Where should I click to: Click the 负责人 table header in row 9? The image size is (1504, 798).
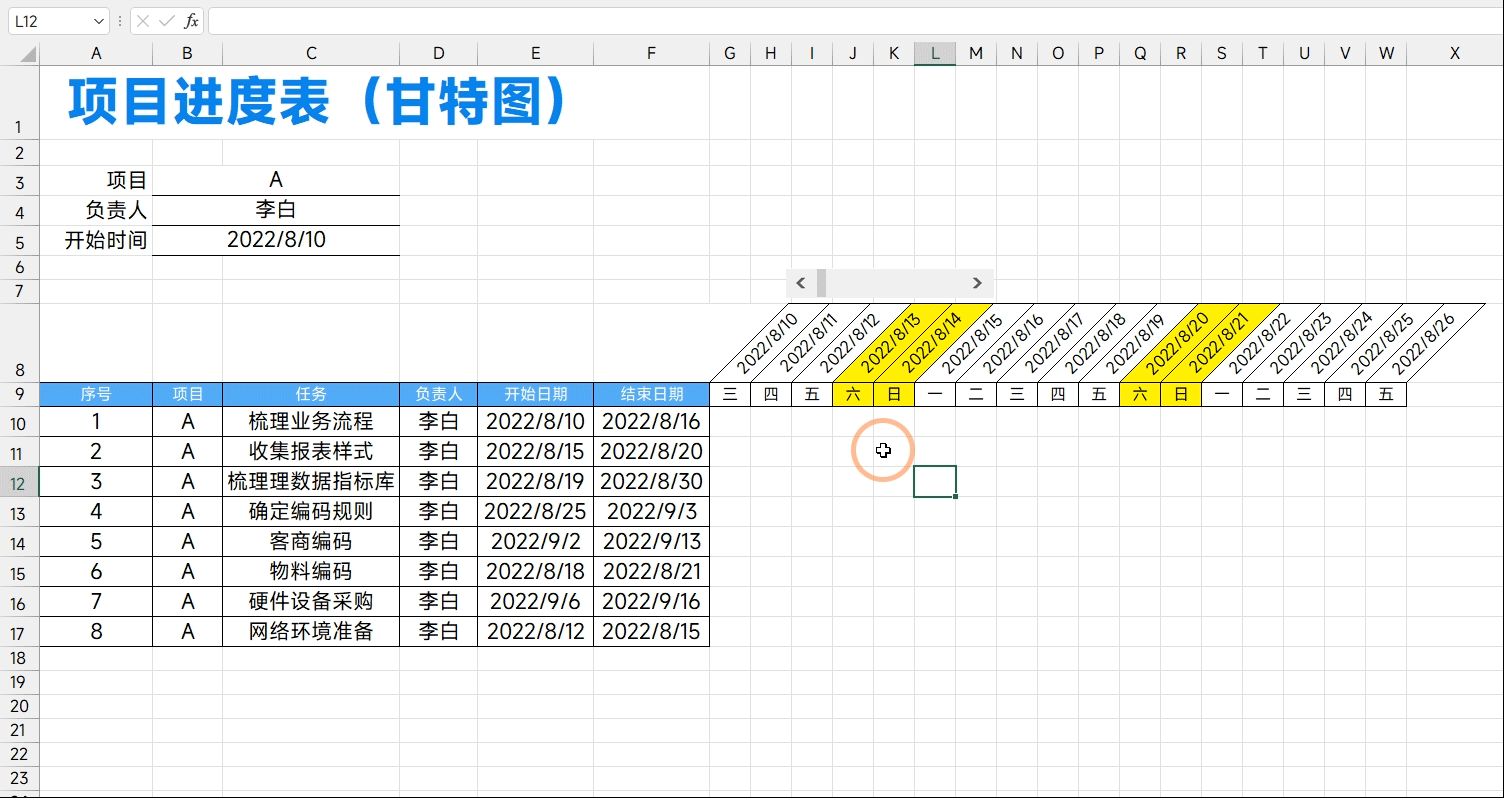438,394
